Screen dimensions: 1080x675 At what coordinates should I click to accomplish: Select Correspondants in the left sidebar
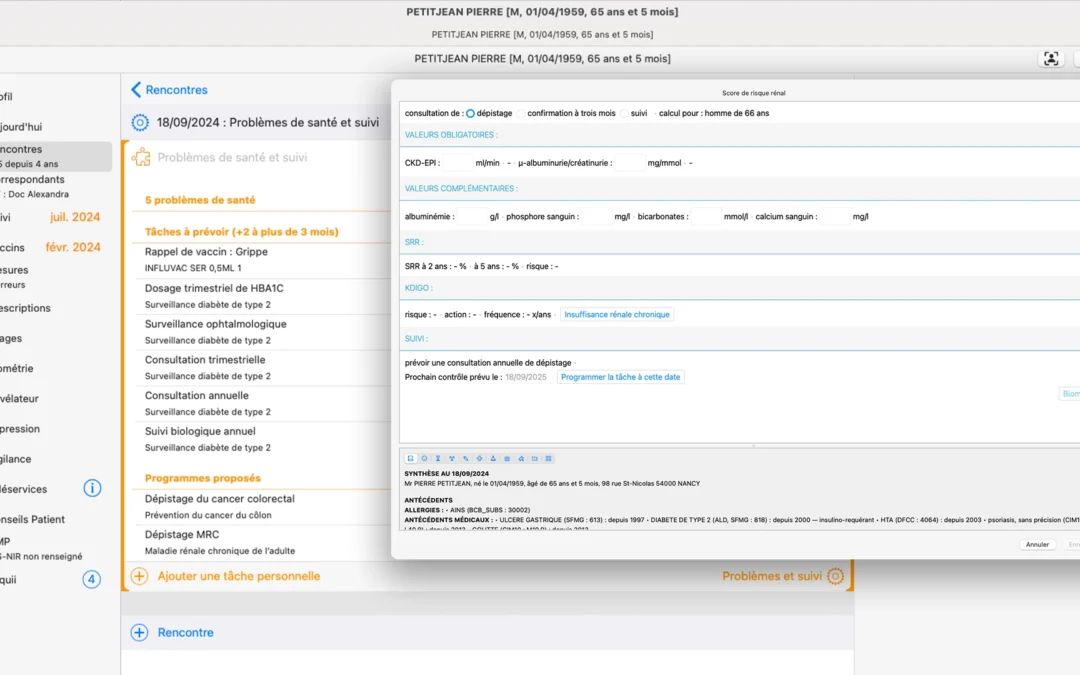32,179
